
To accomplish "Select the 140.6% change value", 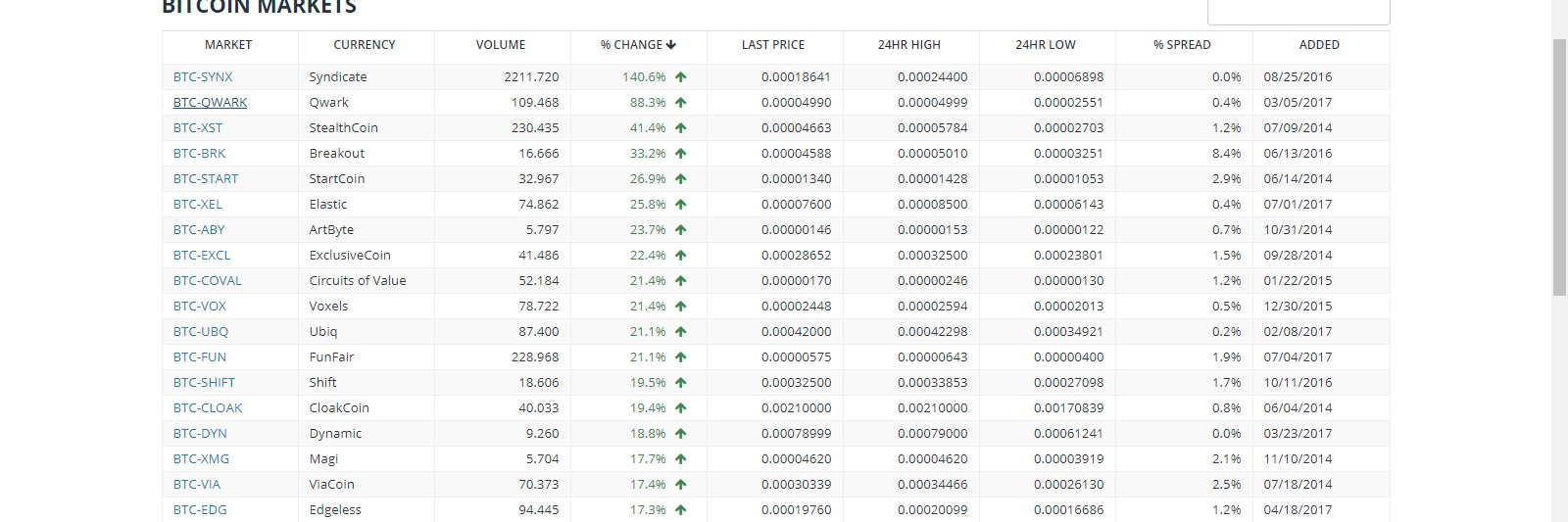I will point(644,76).
